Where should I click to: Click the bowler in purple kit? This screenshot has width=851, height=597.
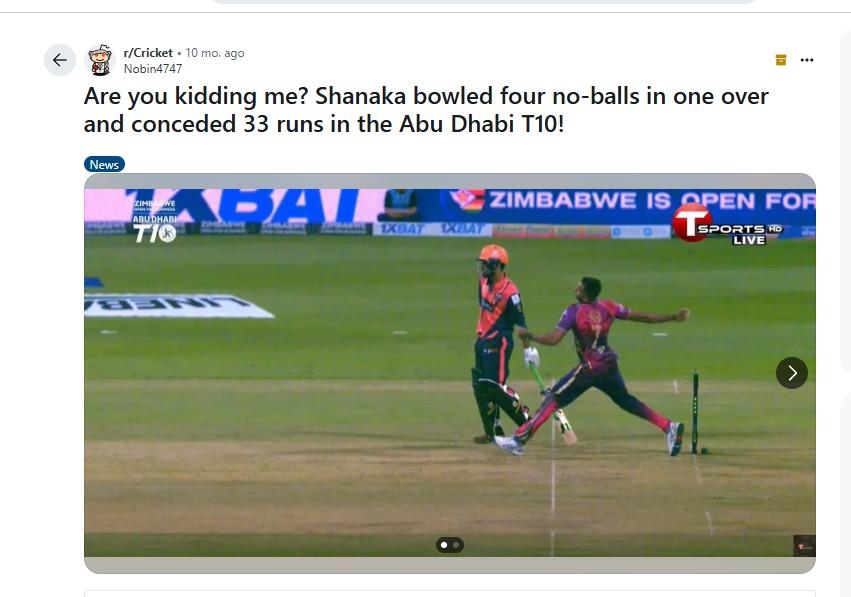click(x=594, y=366)
